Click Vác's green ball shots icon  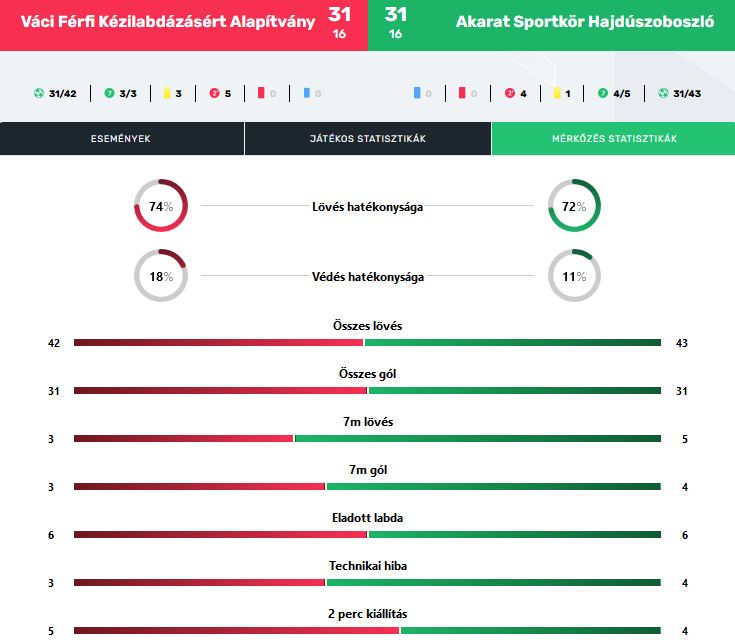click(39, 93)
